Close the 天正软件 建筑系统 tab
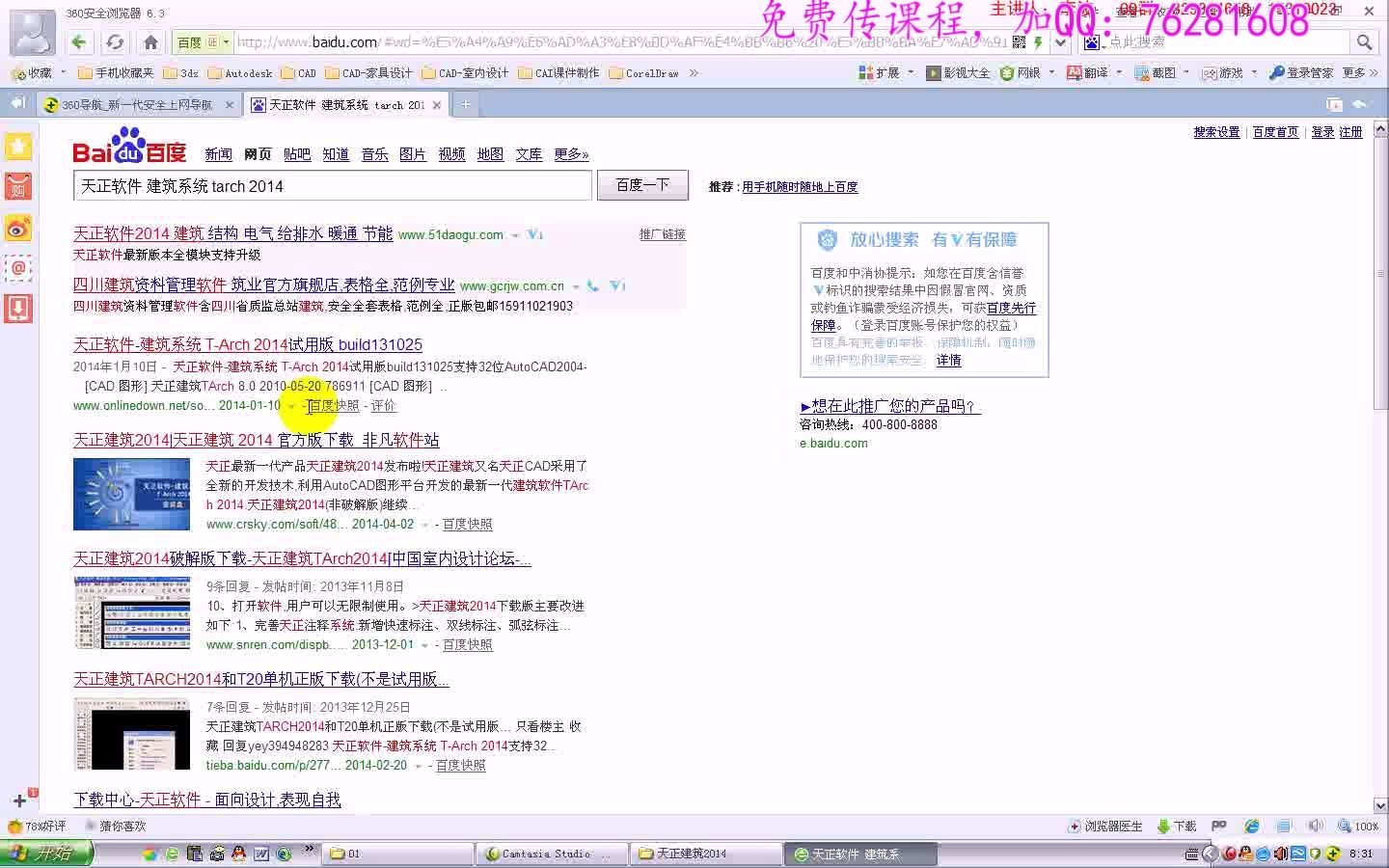Screen dimensions: 1389x868 click(x=437, y=104)
